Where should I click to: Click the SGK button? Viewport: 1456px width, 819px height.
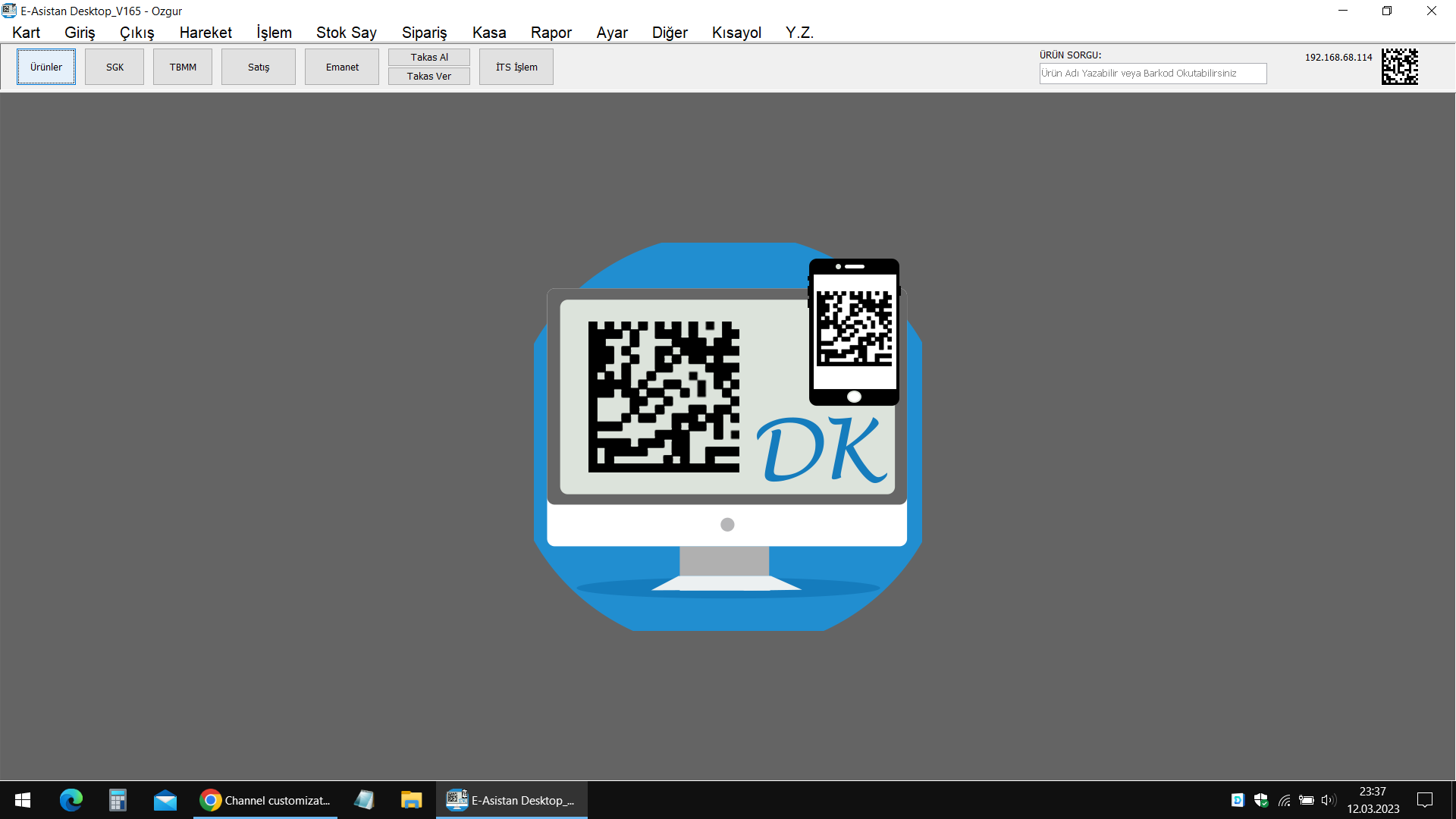tap(115, 67)
